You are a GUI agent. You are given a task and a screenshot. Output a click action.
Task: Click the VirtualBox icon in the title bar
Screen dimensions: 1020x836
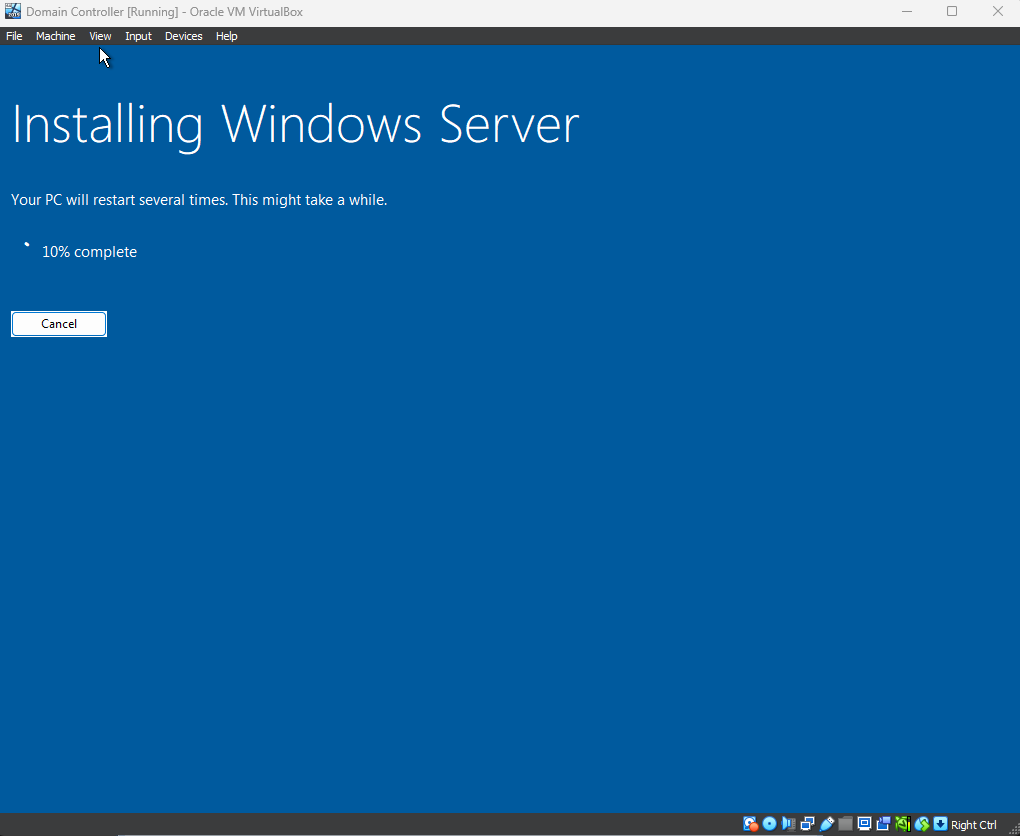13,12
